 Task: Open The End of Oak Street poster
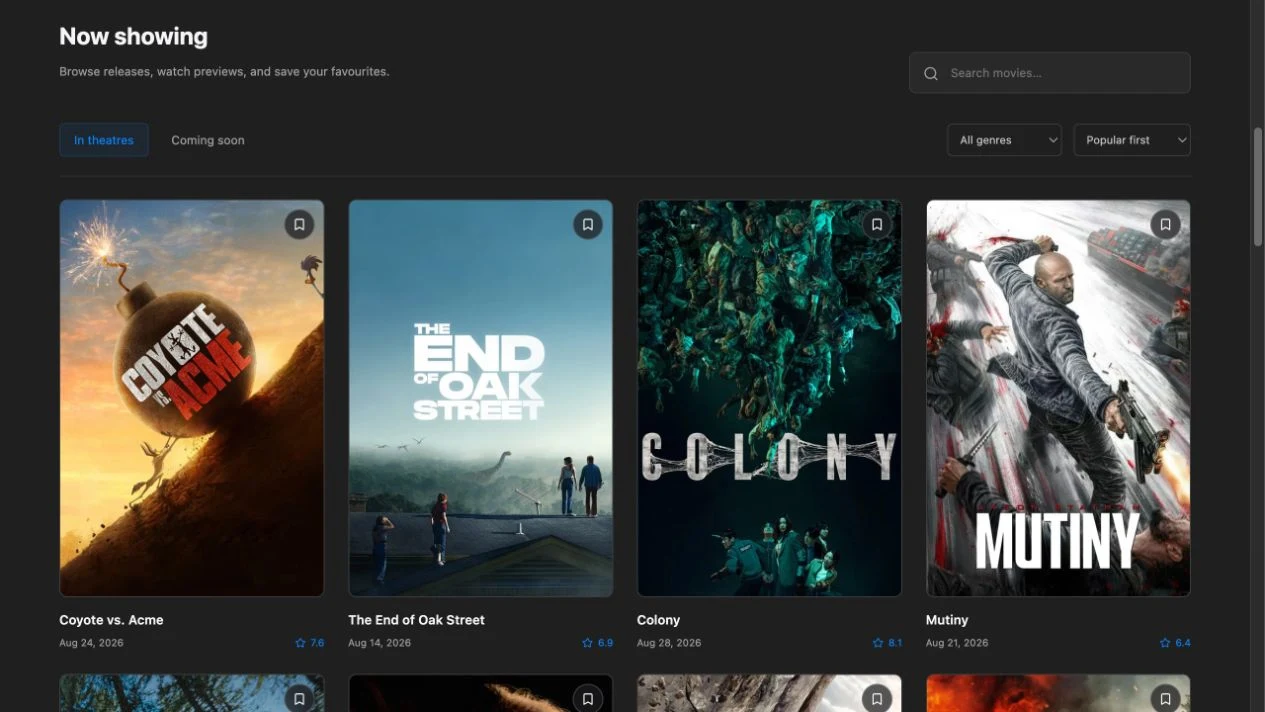click(481, 398)
